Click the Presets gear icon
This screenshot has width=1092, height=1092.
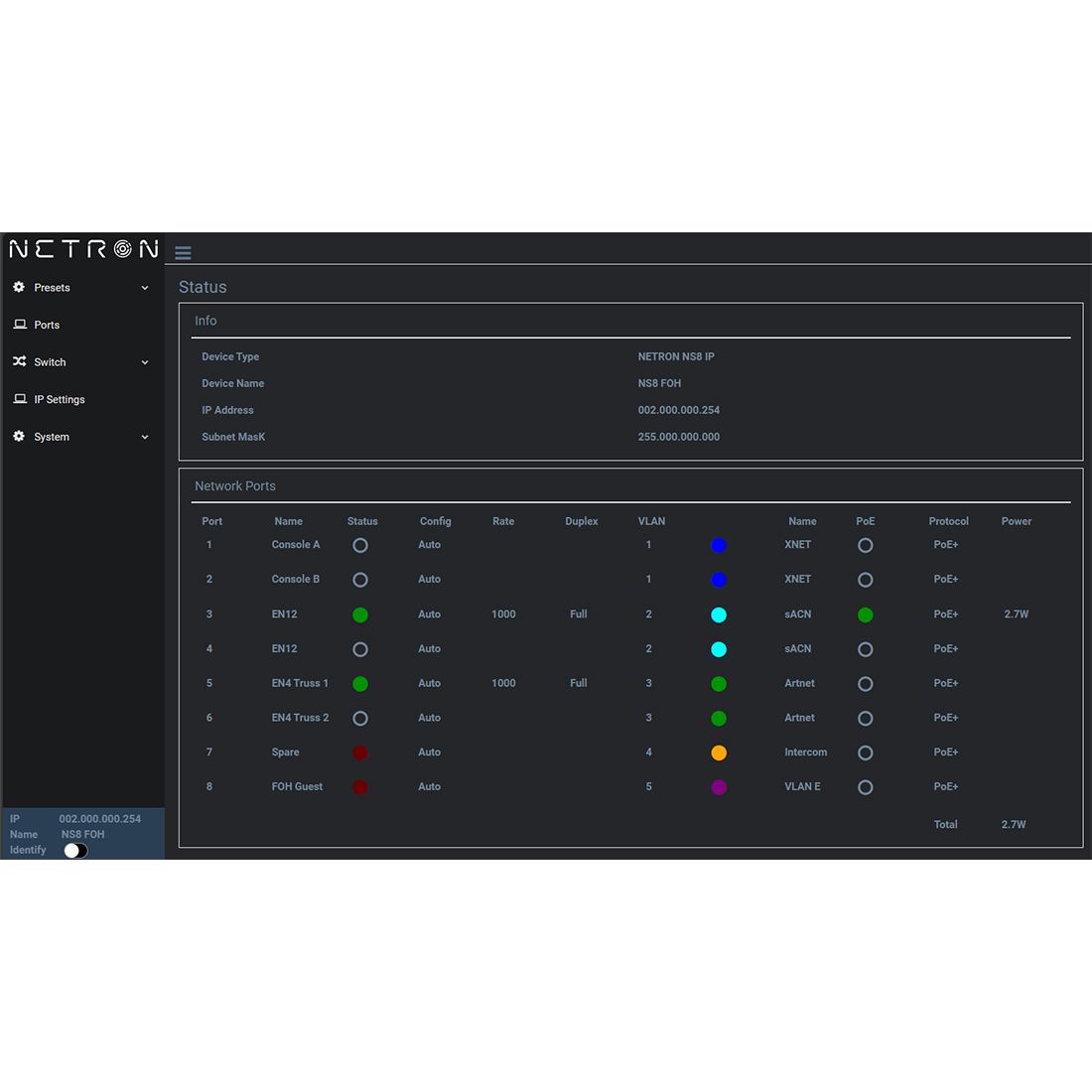(x=20, y=287)
